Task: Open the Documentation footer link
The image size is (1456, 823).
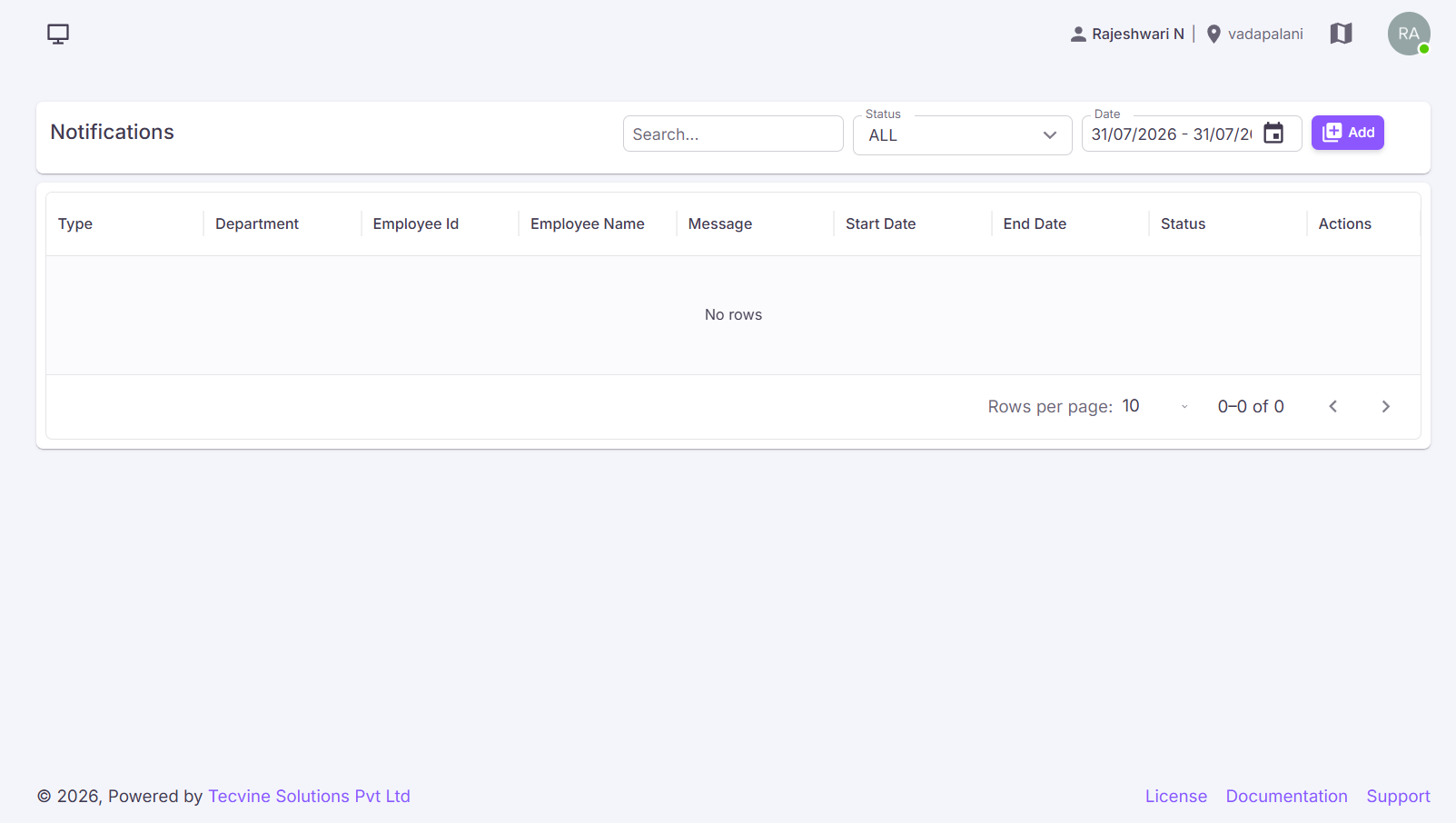Action: pyautogui.click(x=1286, y=797)
